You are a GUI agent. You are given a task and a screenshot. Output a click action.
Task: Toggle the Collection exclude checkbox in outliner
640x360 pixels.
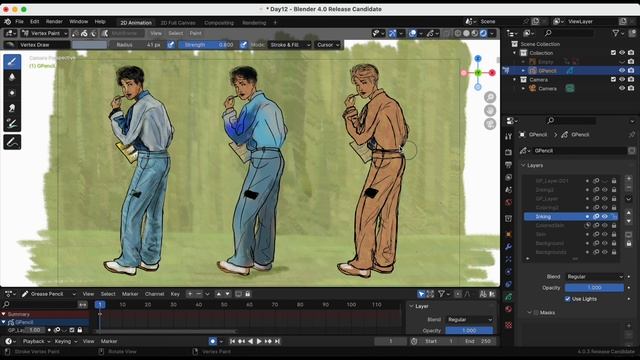pyautogui.click(x=613, y=53)
